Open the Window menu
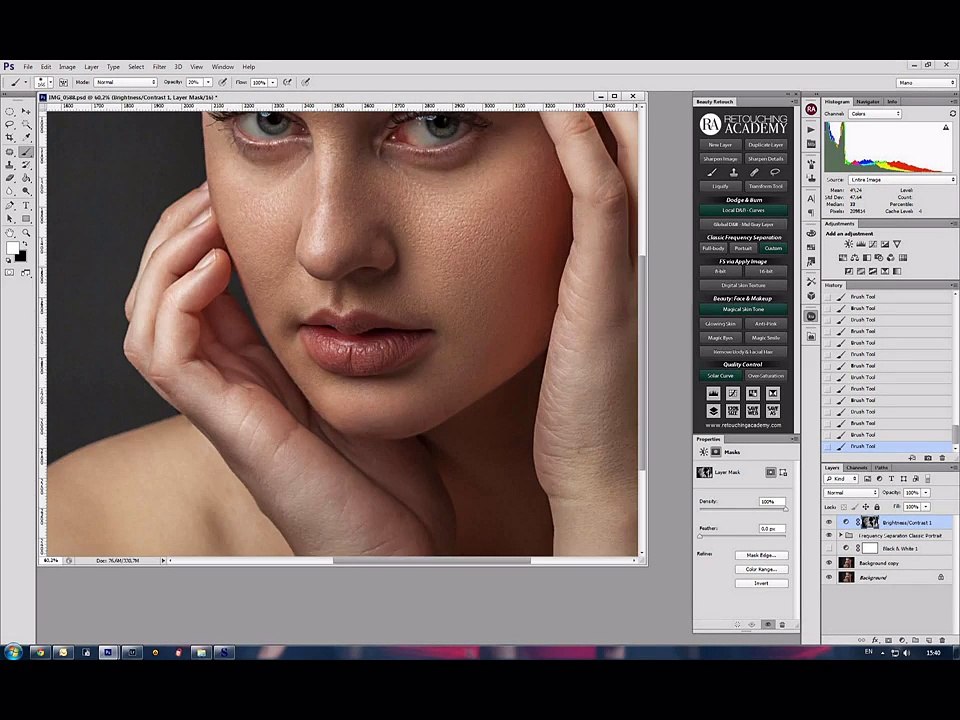 (x=223, y=67)
